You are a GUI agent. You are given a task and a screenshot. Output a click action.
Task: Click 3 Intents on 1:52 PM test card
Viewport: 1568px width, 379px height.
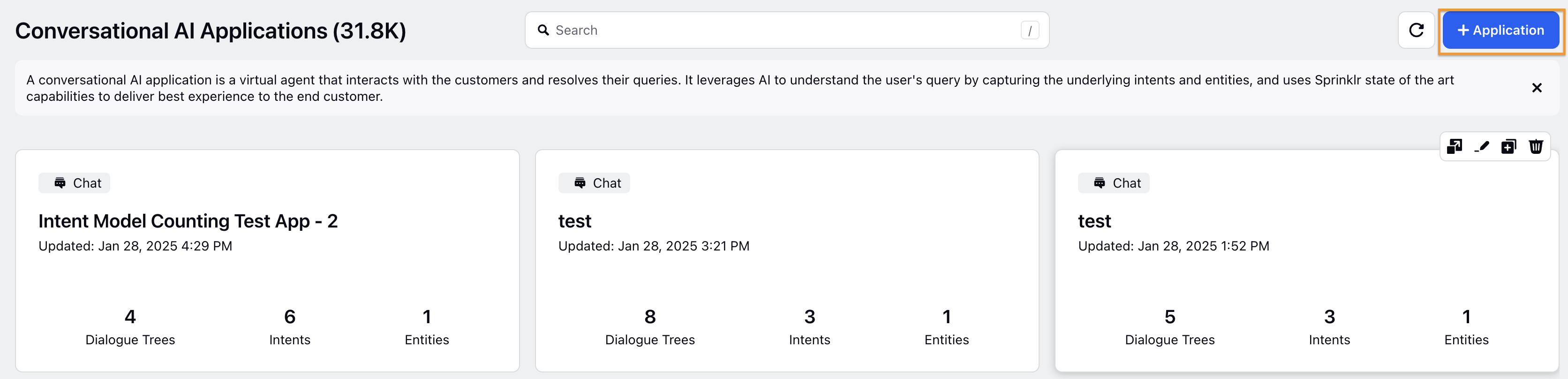point(1329,327)
